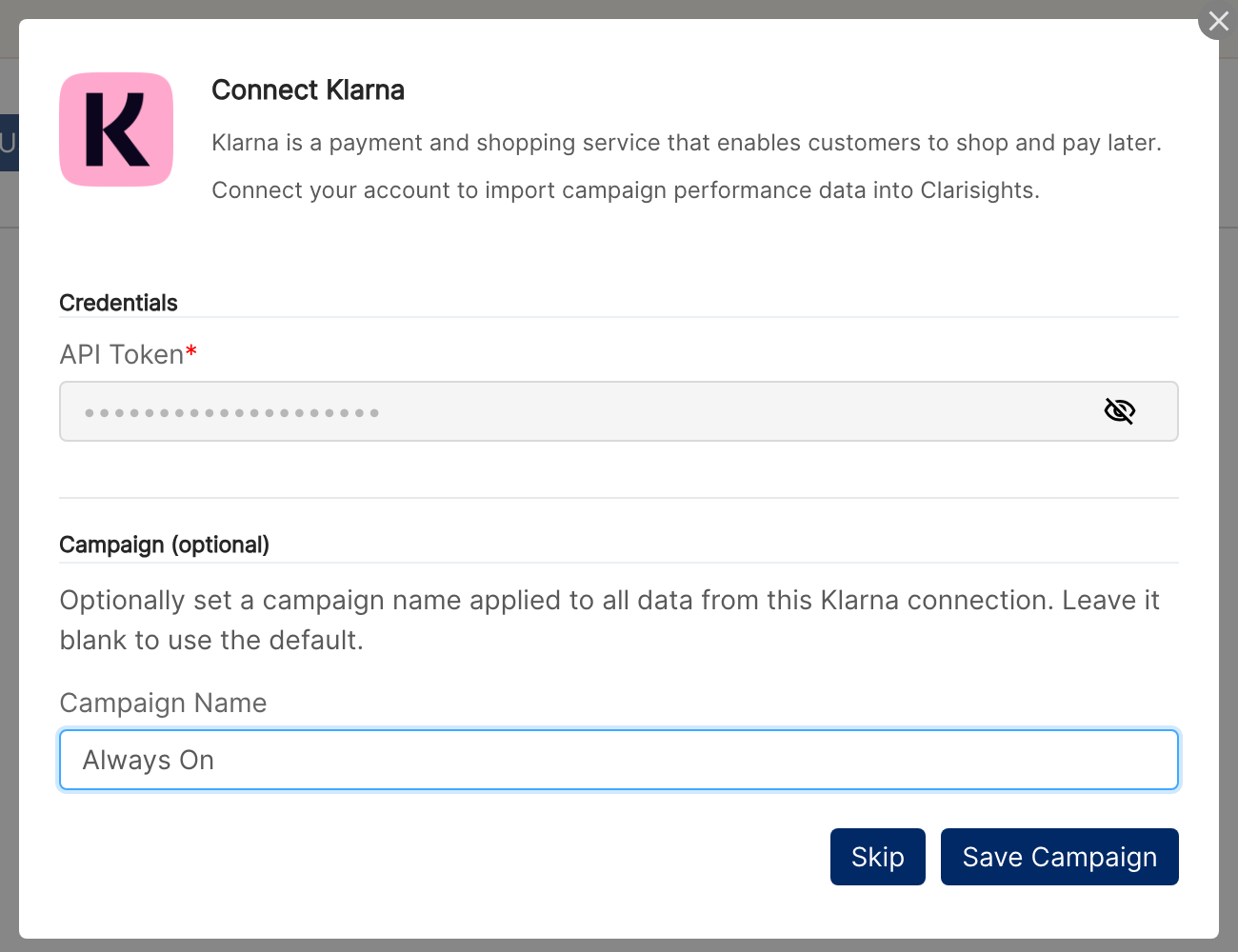Click the Campaign Name label
Screen dimensions: 1238x952
point(163,703)
